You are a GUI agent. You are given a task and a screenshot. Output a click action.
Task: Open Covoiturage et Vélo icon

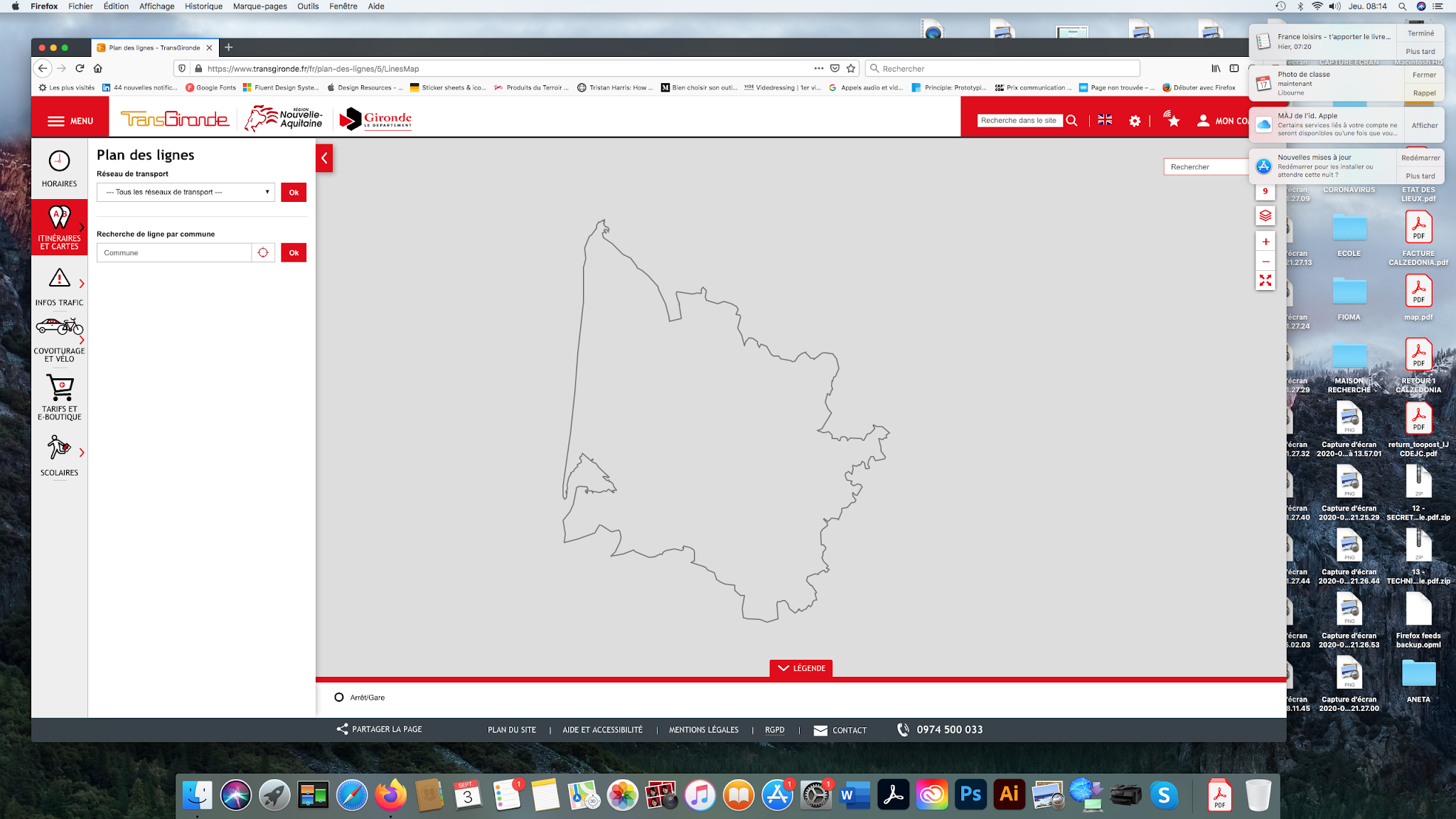[x=59, y=326]
